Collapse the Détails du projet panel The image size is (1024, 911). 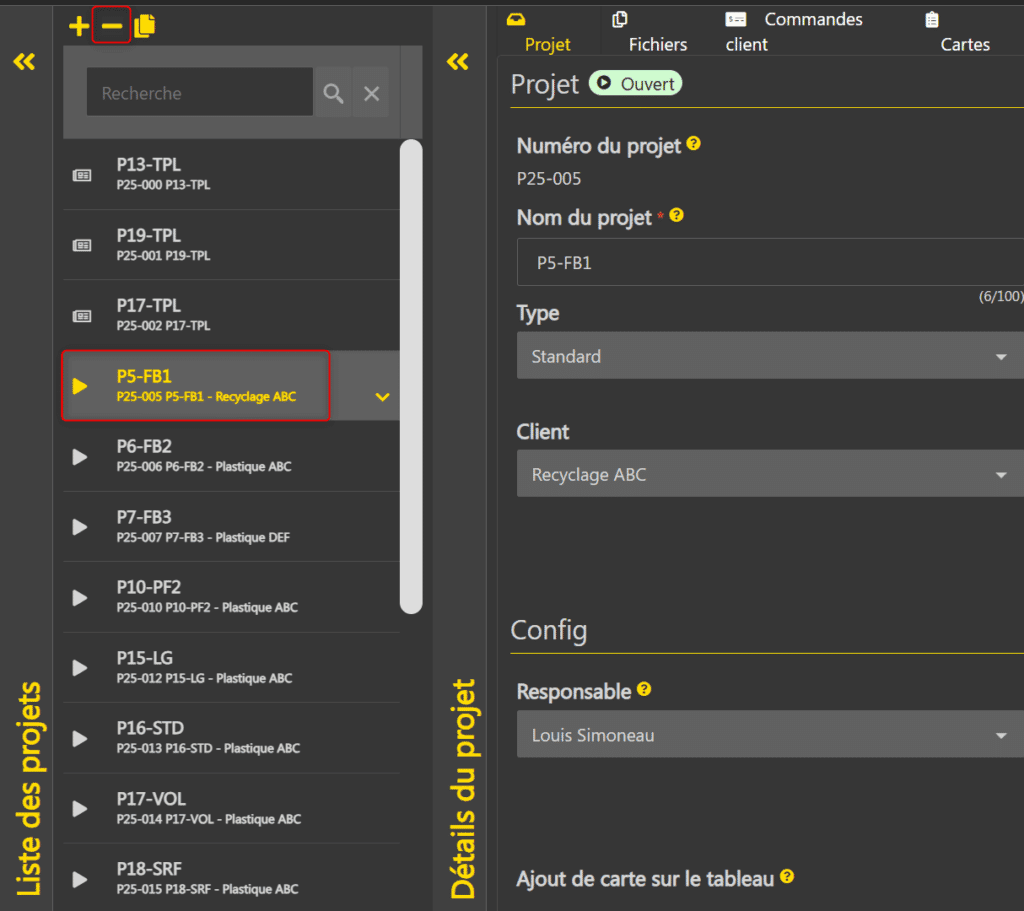click(458, 62)
